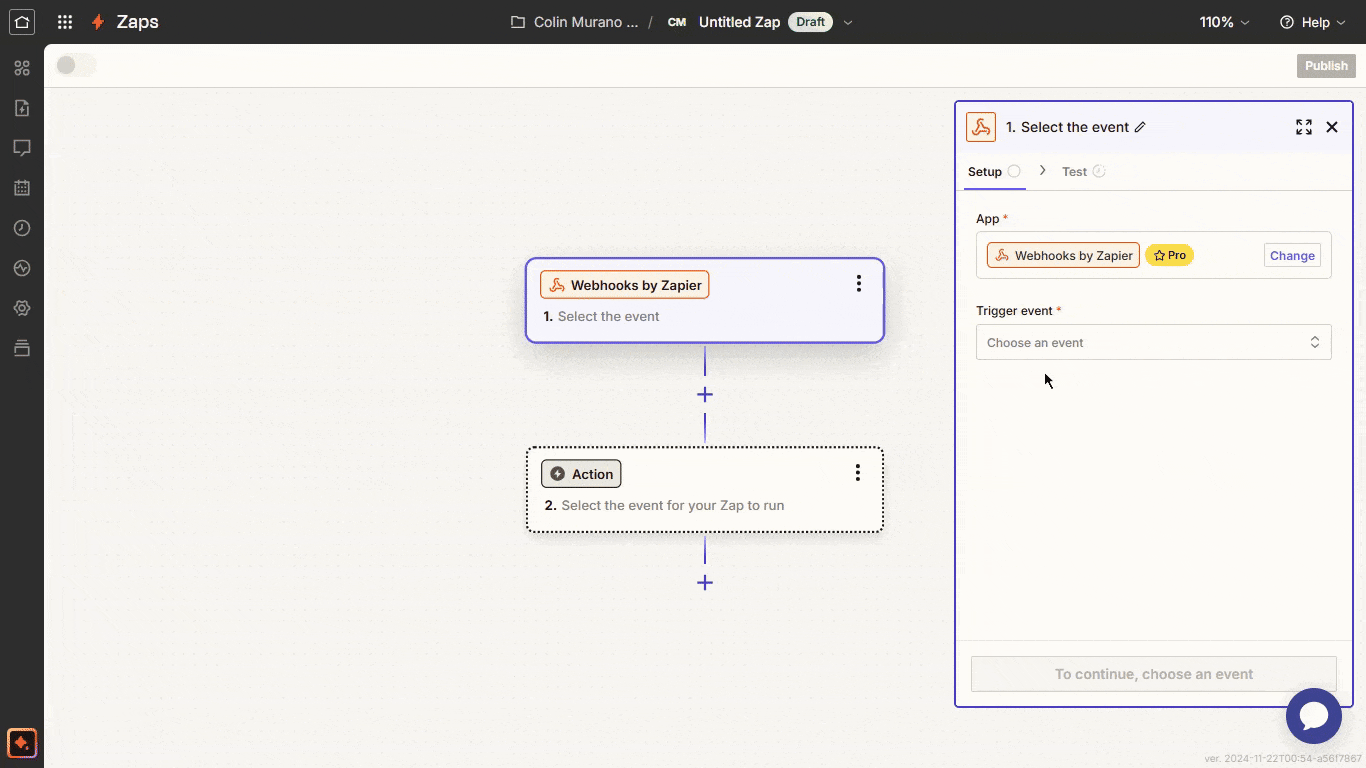Select the Action step card
This screenshot has width=1366, height=768.
coord(705,489)
